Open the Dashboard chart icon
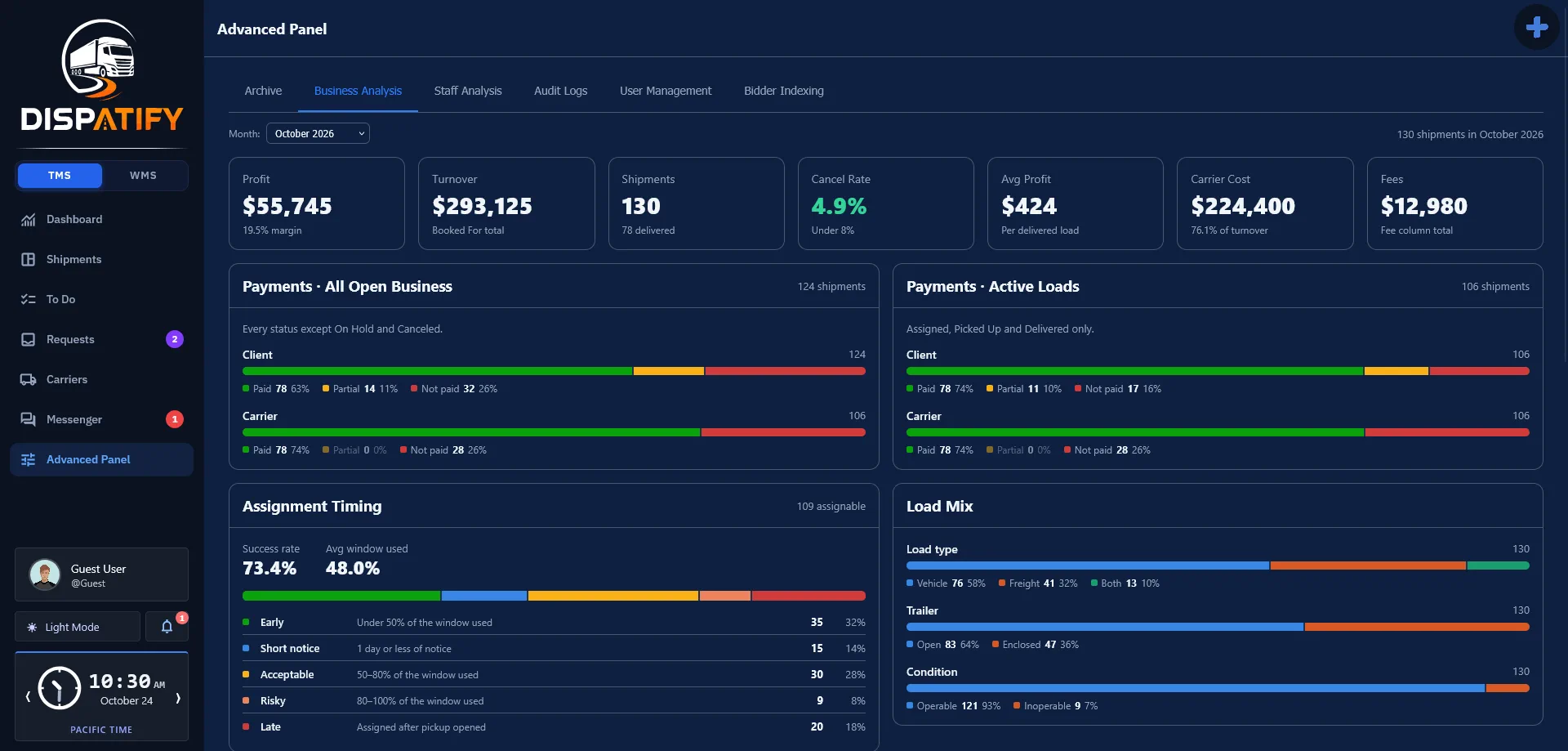This screenshot has height=751, width=1568. click(x=28, y=219)
